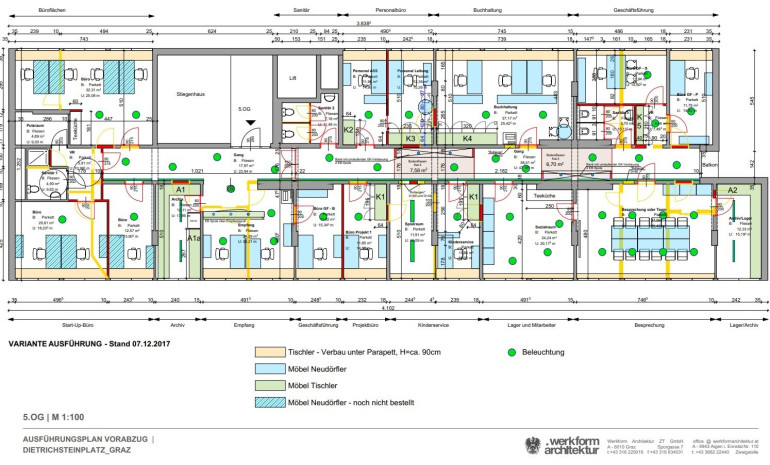Click the A1a cabinet marker

click(x=195, y=240)
